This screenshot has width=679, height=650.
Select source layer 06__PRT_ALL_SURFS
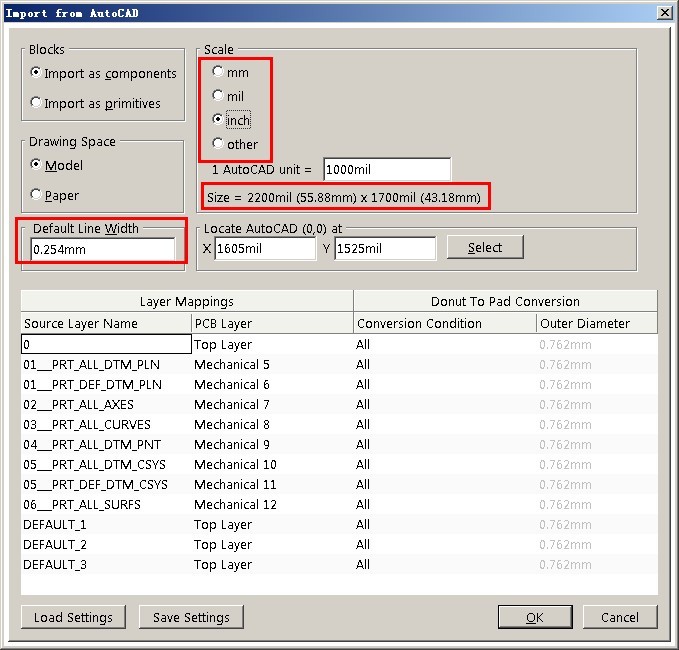click(x=106, y=504)
